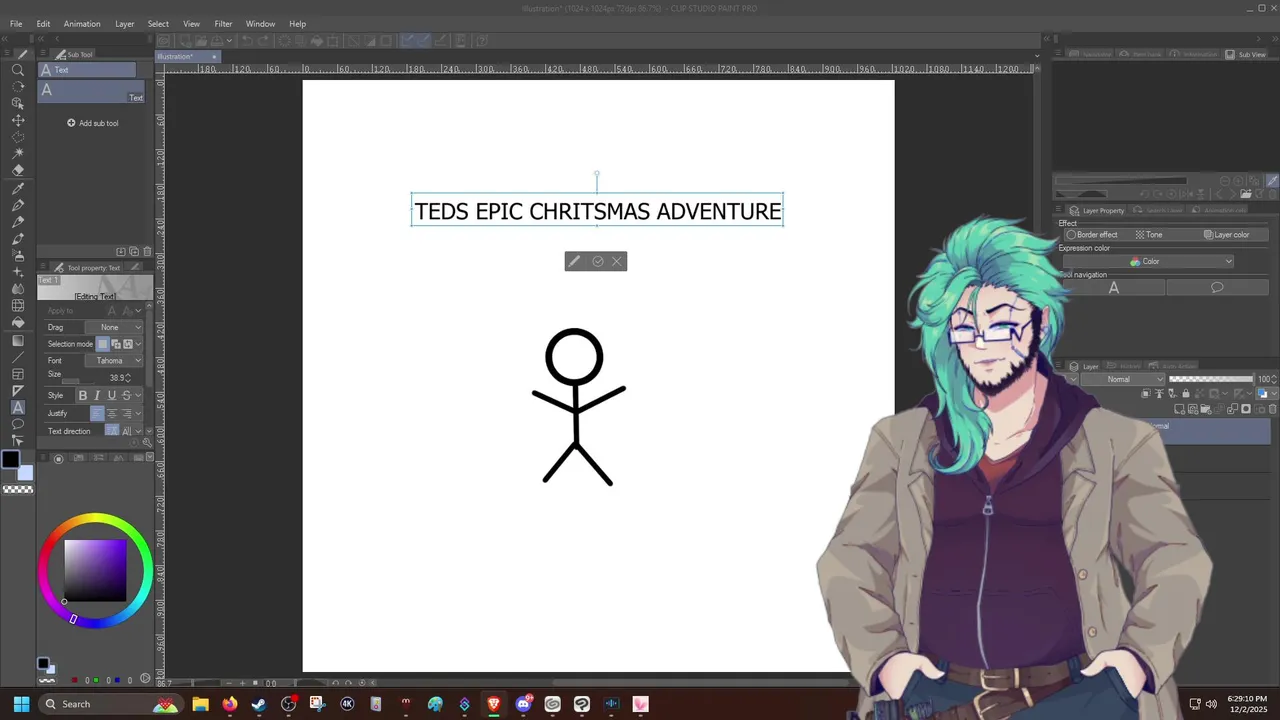This screenshot has height=720, width=1280.
Task: Open Firefox from the taskbar
Action: pos(230,704)
